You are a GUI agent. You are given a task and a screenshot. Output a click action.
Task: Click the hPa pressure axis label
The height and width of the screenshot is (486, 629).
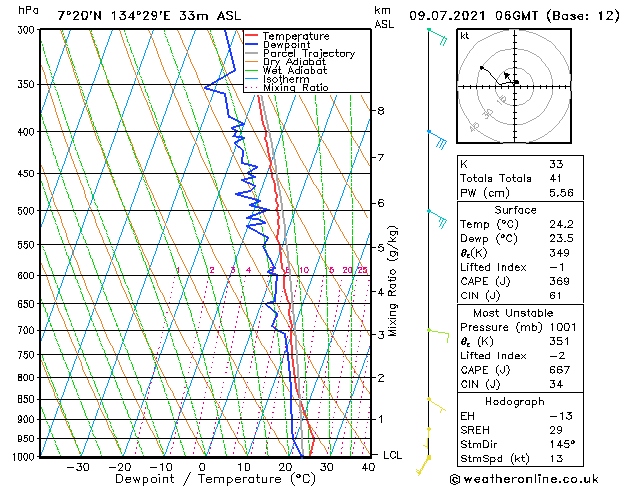pos(28,11)
